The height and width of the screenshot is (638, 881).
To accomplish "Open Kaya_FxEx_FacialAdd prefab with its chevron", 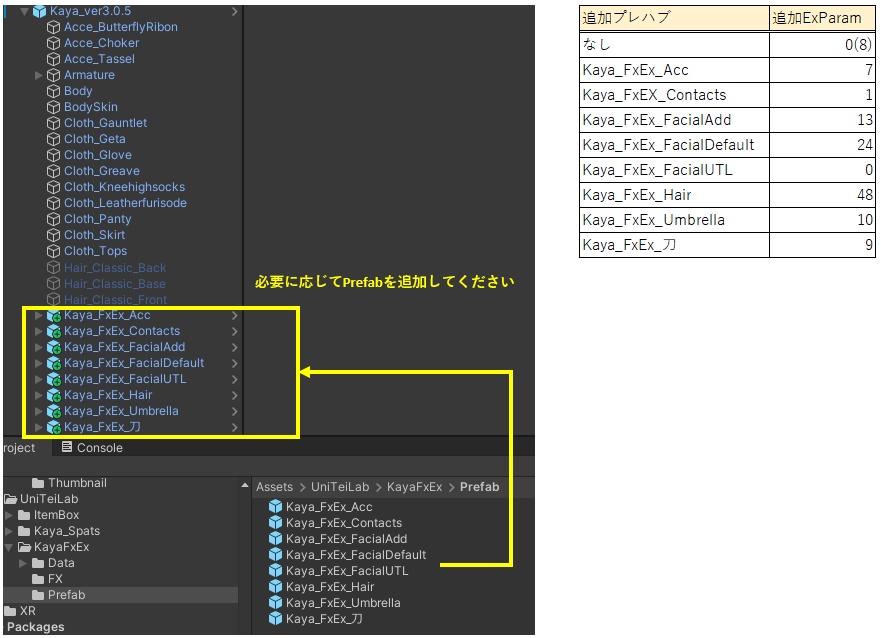I will point(235,348).
